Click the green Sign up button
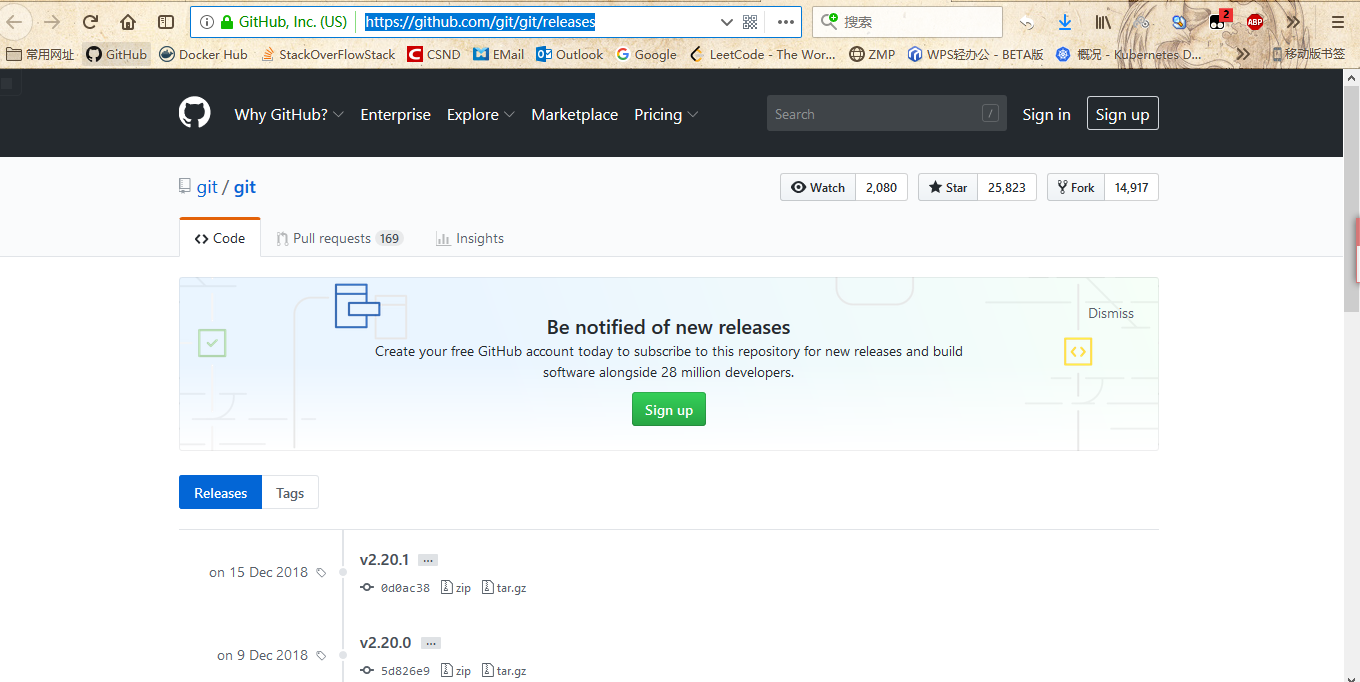This screenshot has width=1360, height=682. (x=669, y=409)
